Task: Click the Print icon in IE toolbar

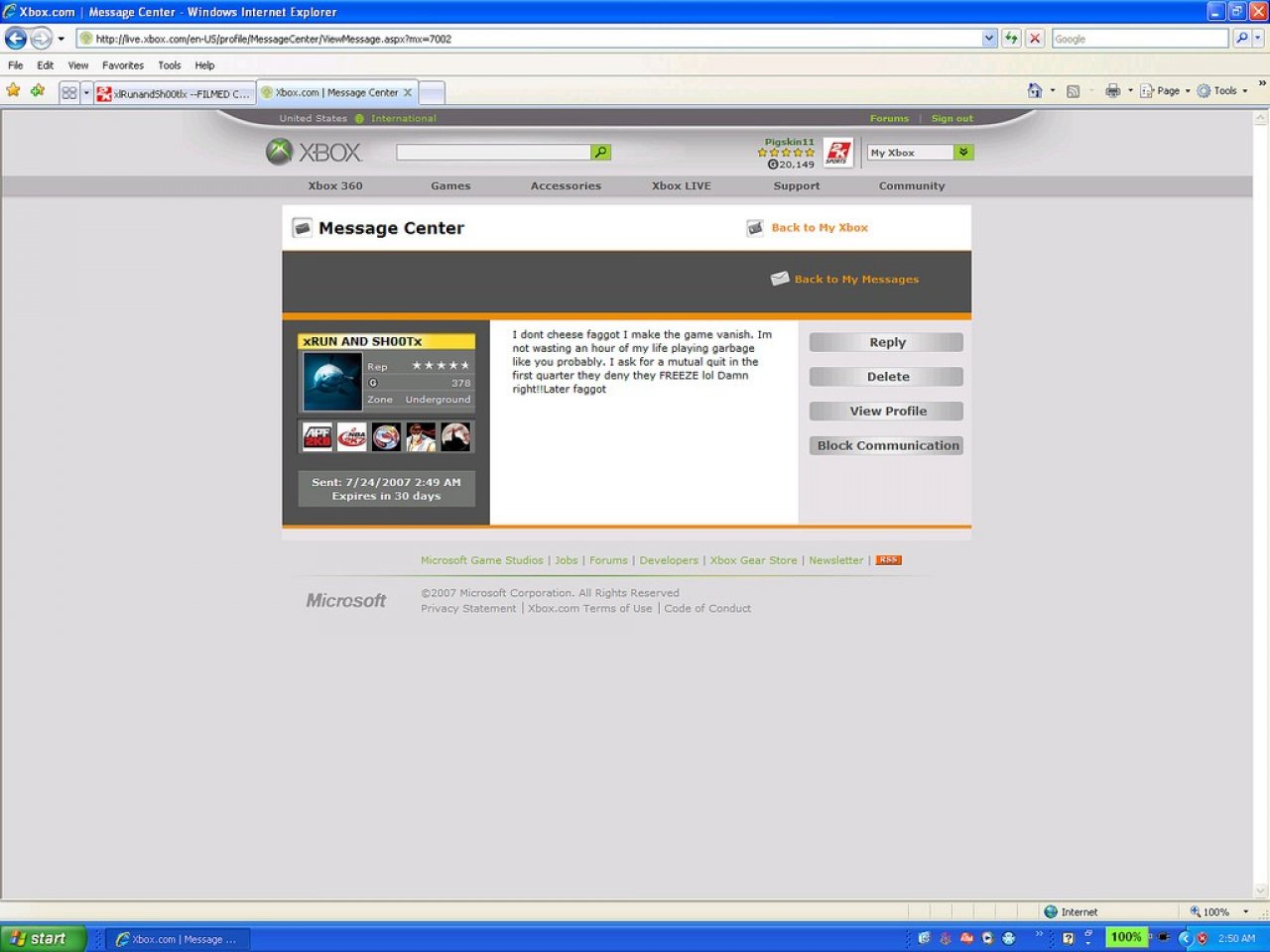Action: [x=1113, y=90]
